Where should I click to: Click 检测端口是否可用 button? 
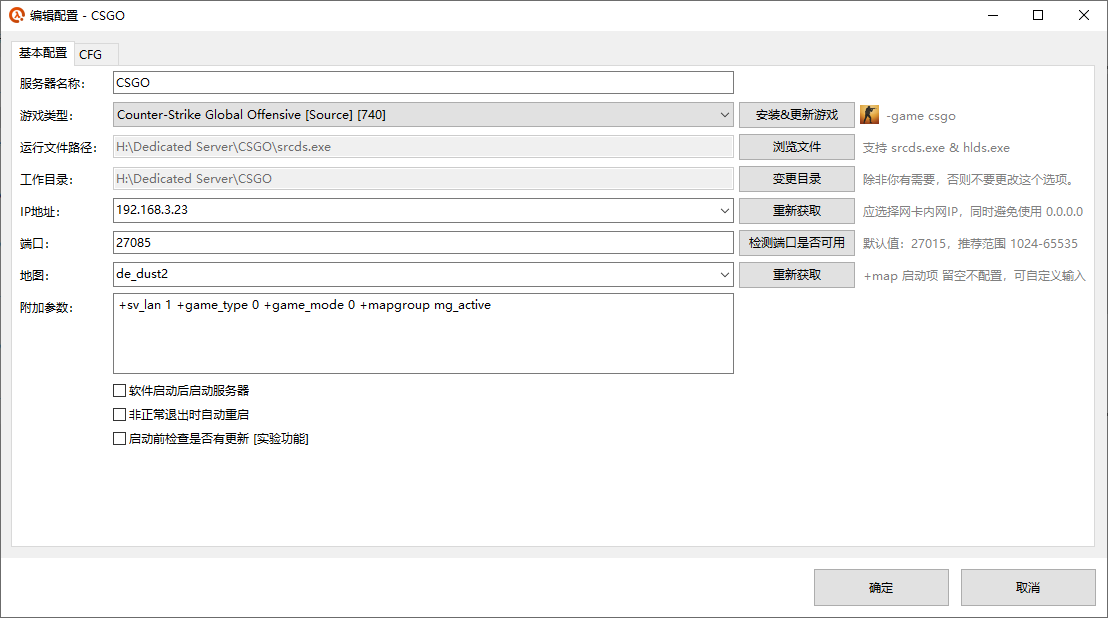796,243
